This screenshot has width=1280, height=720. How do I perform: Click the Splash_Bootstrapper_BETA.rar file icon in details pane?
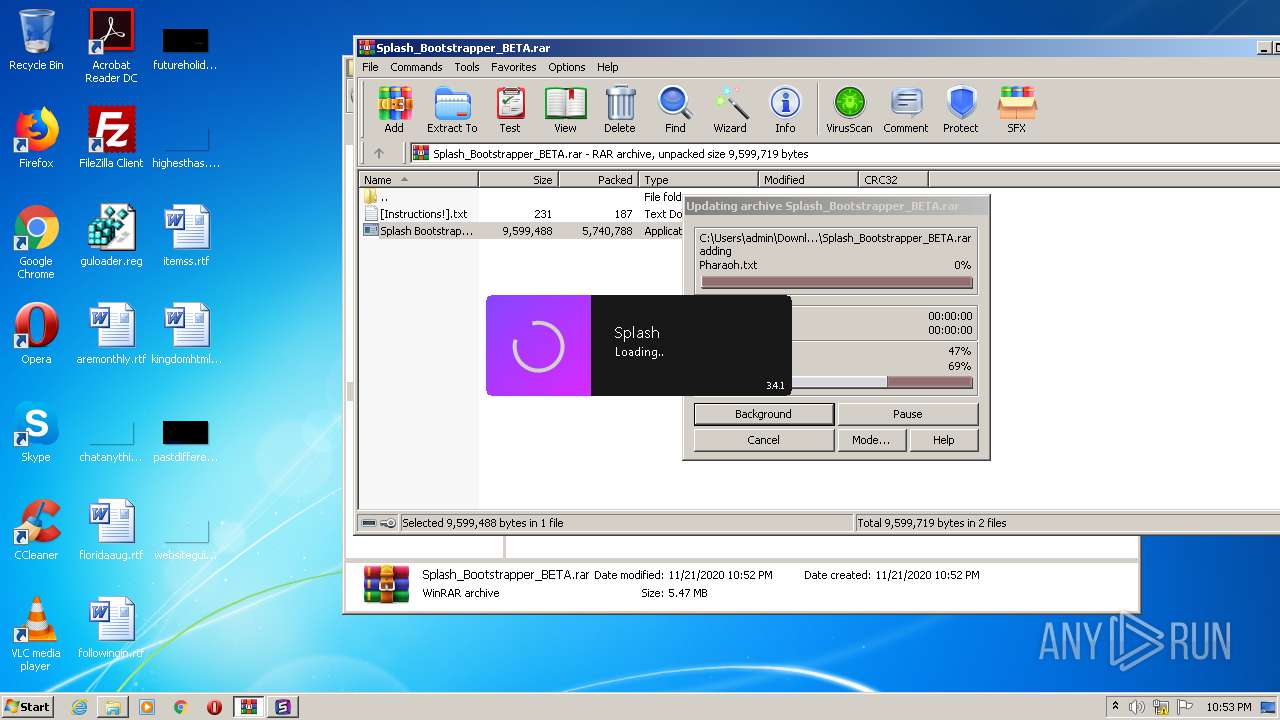(386, 584)
